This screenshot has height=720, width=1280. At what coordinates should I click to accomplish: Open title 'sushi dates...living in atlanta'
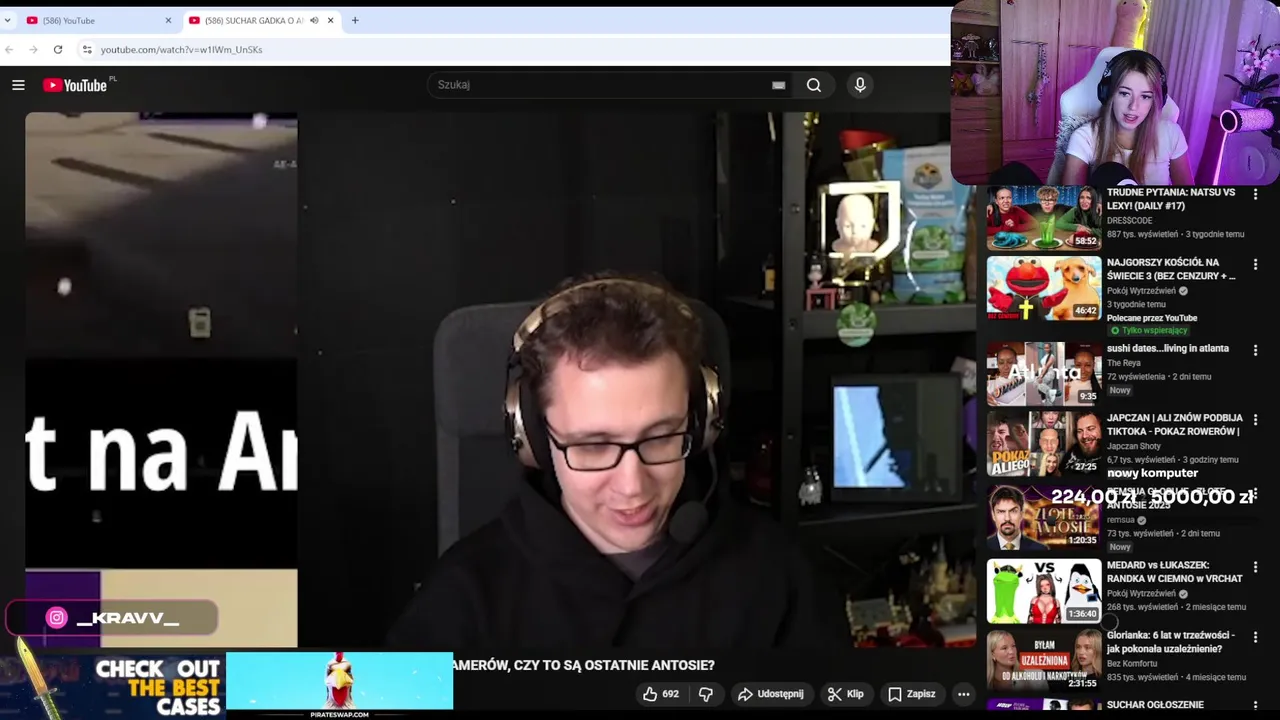pyautogui.click(x=1168, y=349)
